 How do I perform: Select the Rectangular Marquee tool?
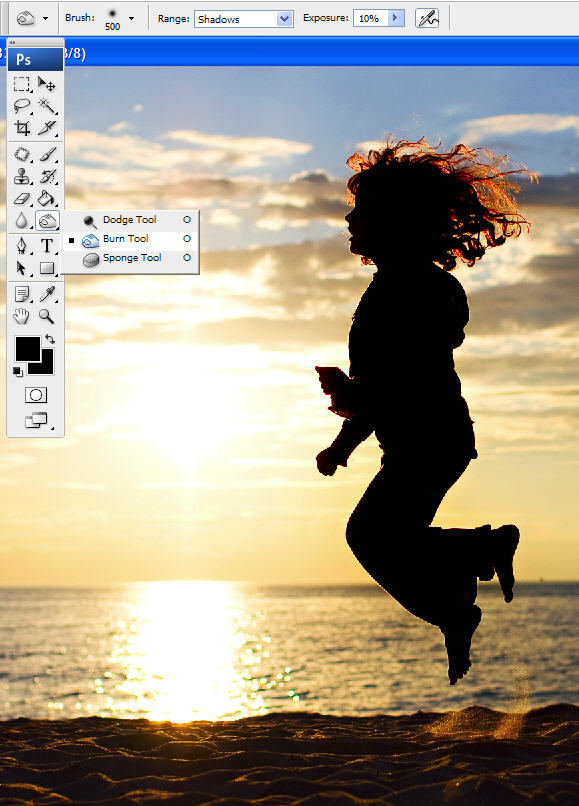(22, 84)
